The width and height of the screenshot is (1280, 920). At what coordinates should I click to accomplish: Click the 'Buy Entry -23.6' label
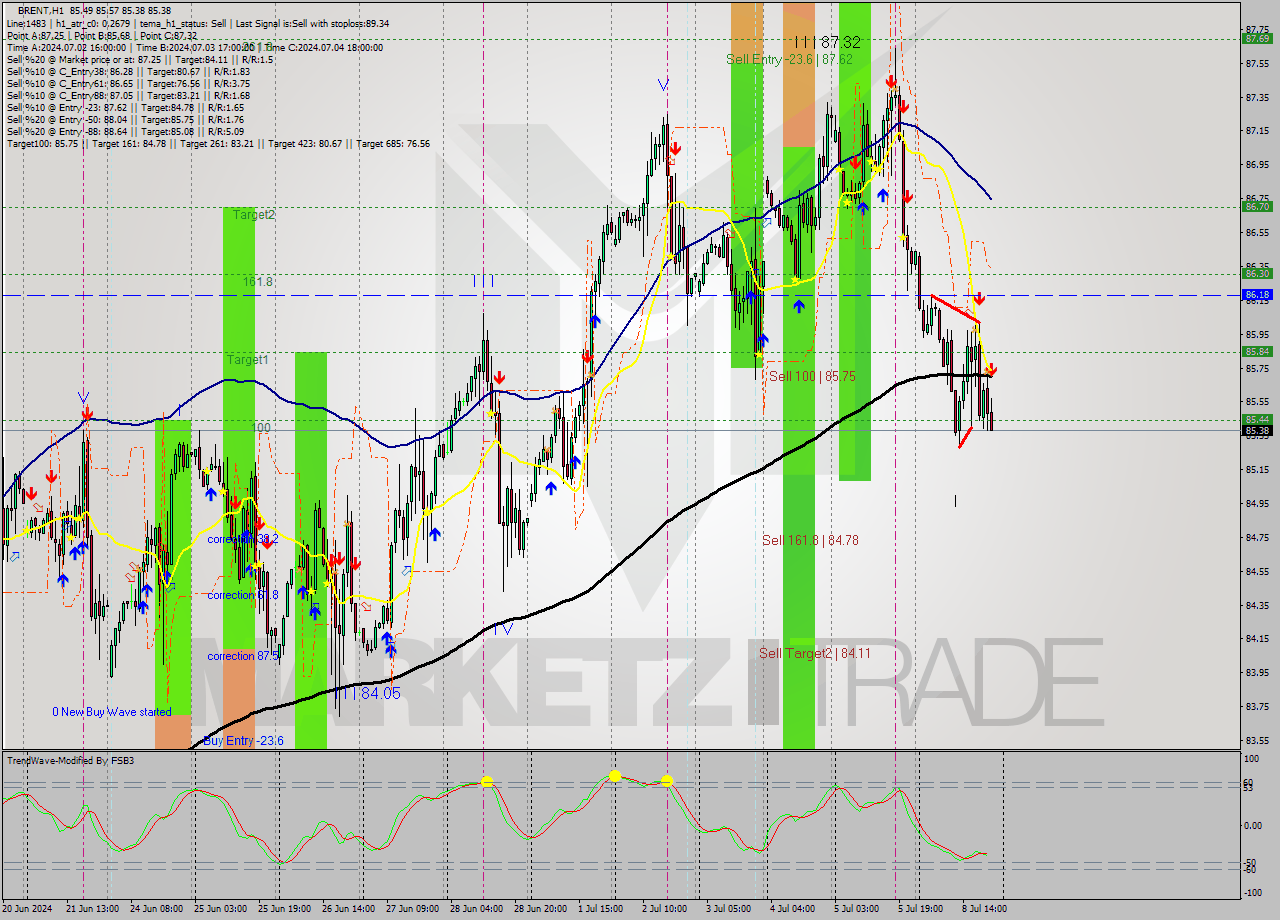243,740
